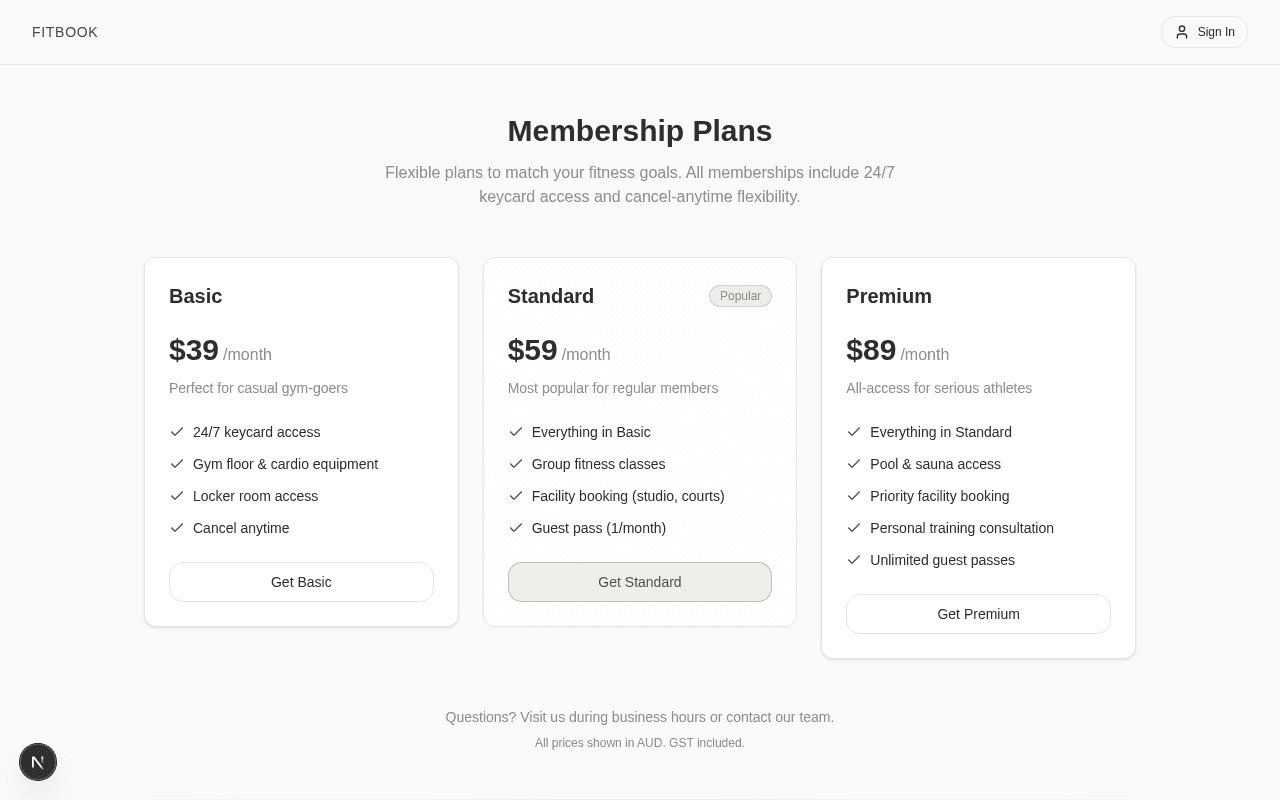1280x800 pixels.
Task: Click checkmark beside Priority facility booking
Action: point(854,496)
